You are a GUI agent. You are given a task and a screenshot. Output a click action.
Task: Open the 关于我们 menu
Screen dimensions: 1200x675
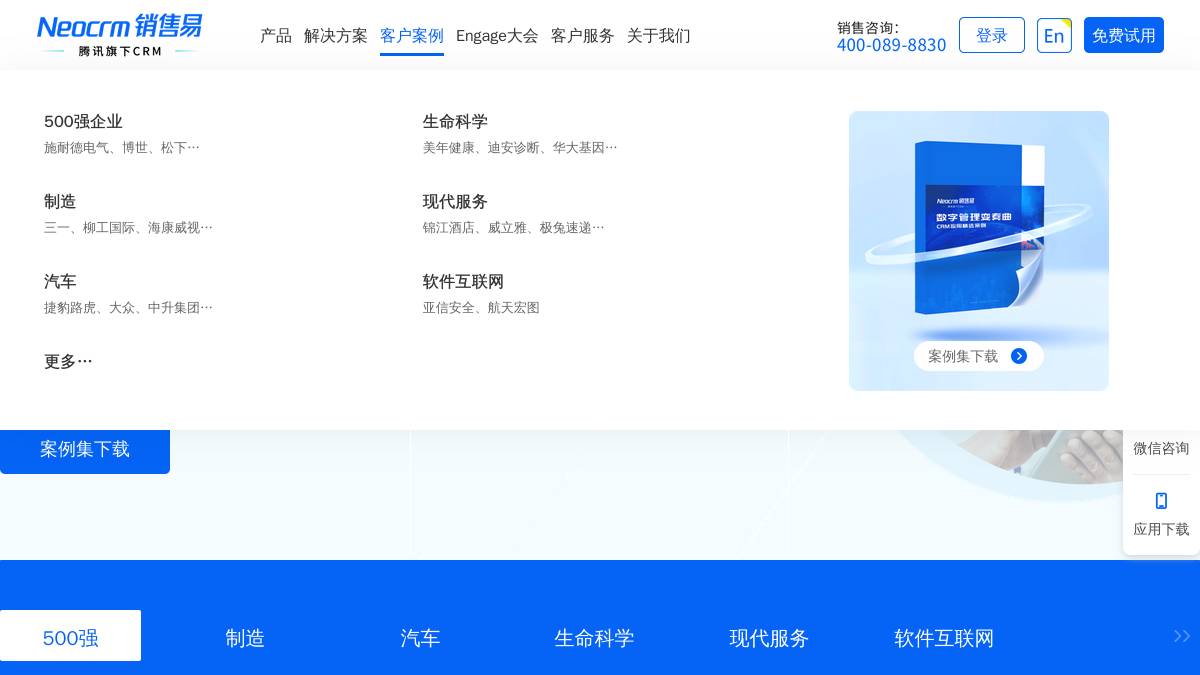659,36
